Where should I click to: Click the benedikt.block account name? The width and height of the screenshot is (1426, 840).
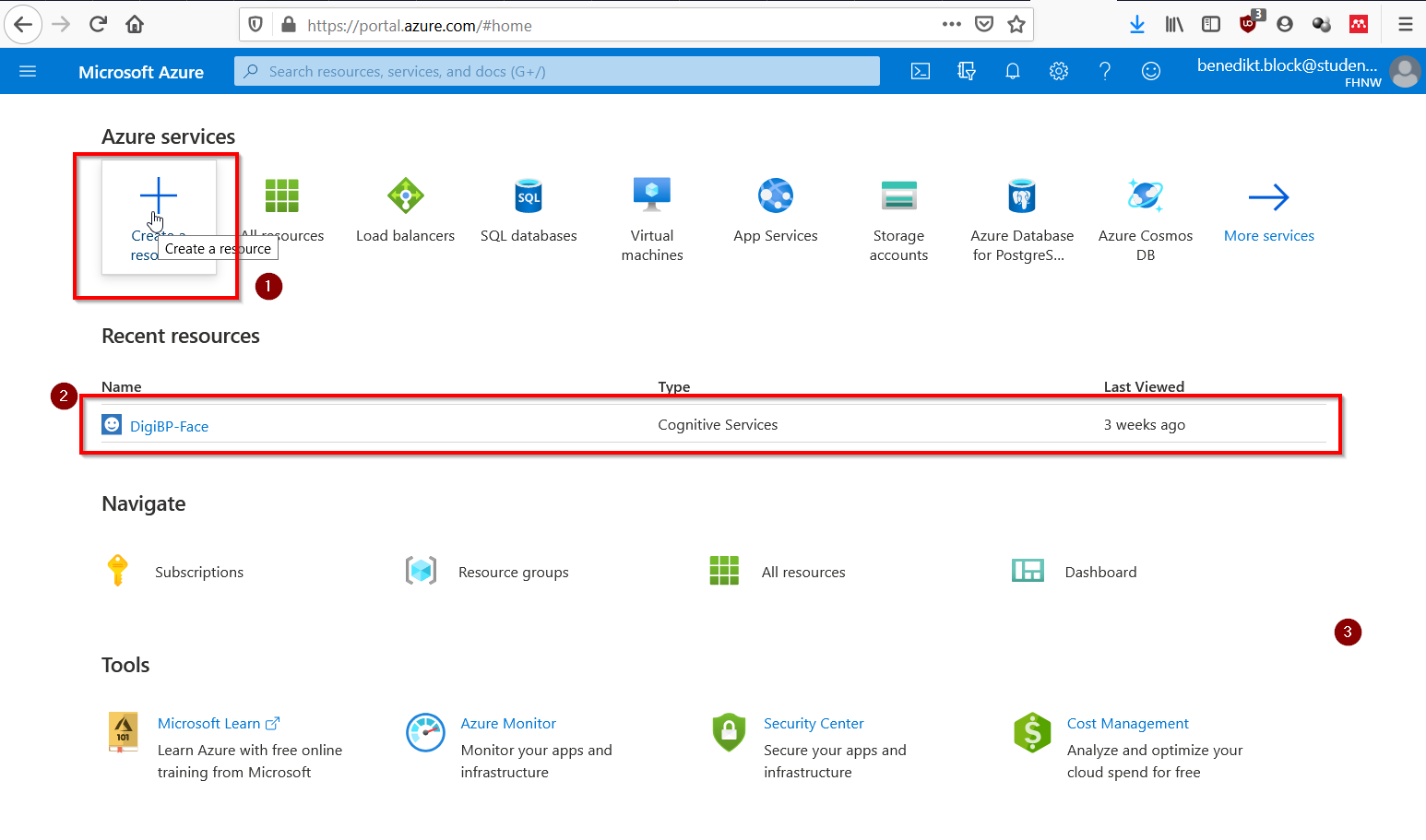pos(1288,65)
